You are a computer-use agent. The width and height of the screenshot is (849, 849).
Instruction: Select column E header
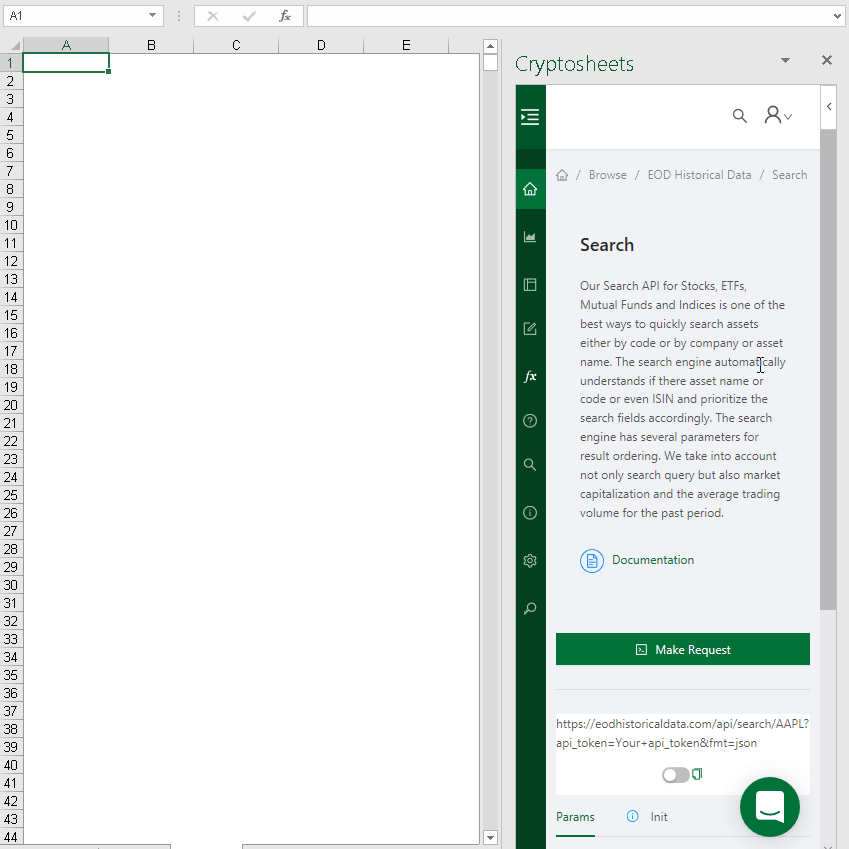(x=406, y=45)
